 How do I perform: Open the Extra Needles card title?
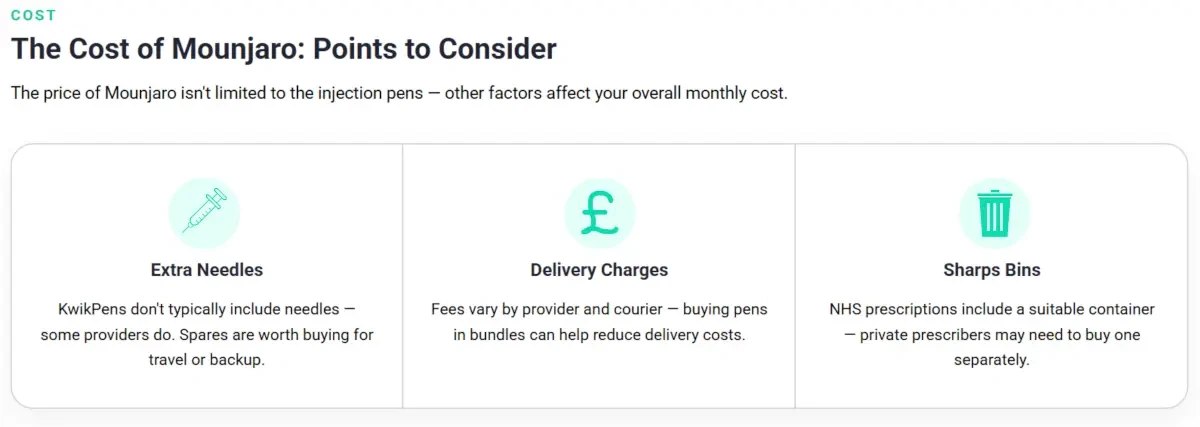coord(207,270)
